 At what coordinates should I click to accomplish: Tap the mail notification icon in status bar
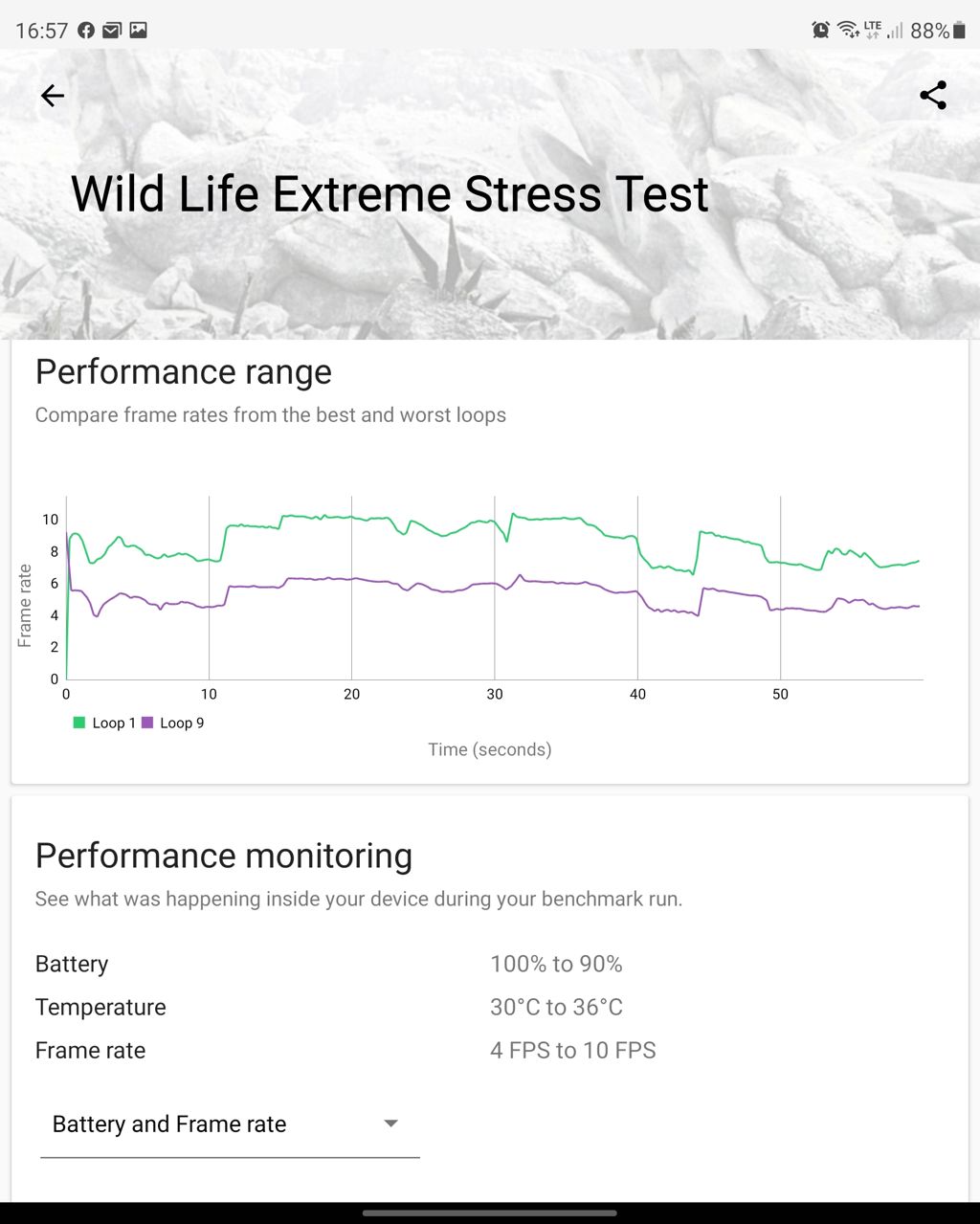click(x=112, y=31)
